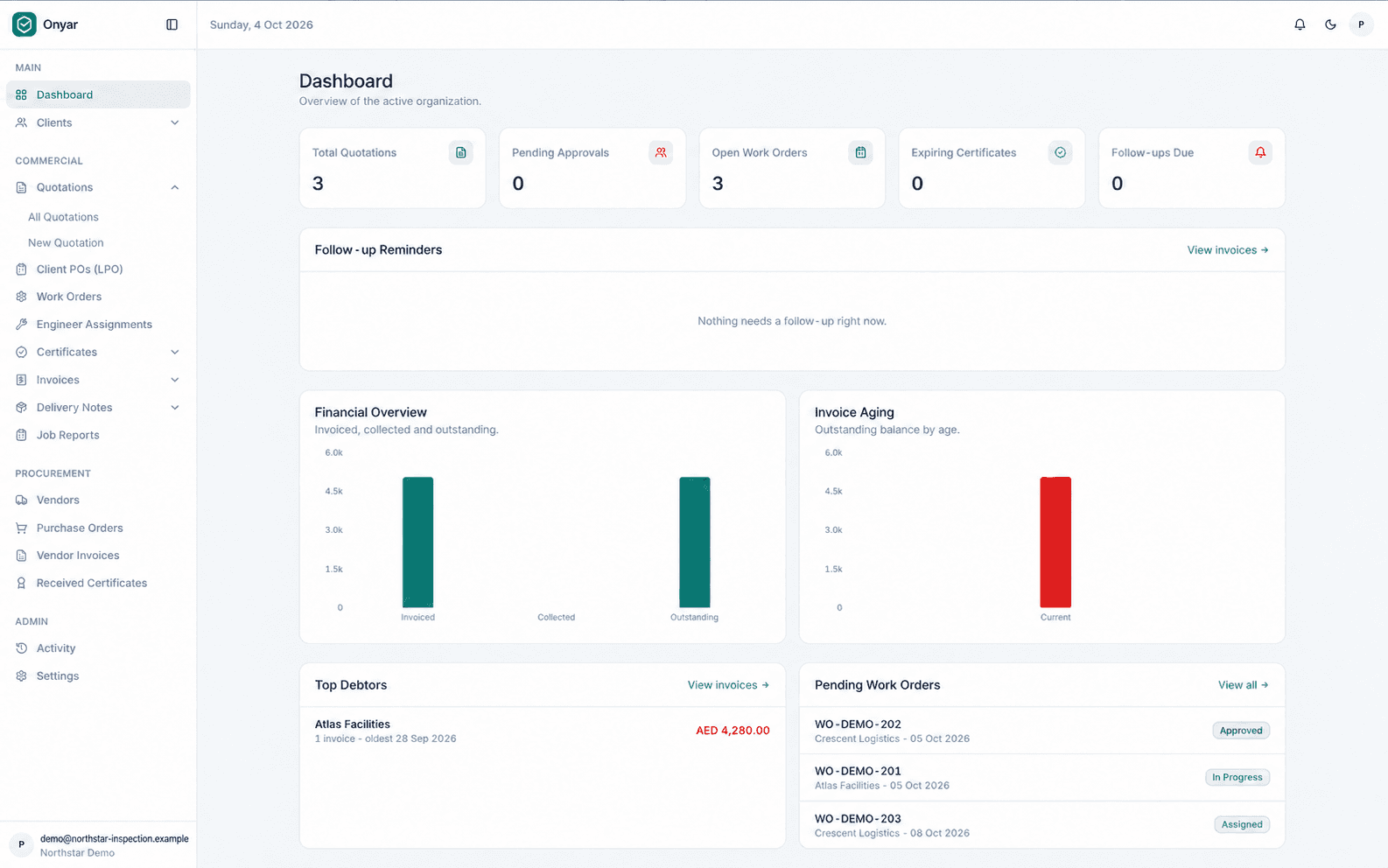Click the Open Work Orders clipboard icon

click(x=860, y=152)
